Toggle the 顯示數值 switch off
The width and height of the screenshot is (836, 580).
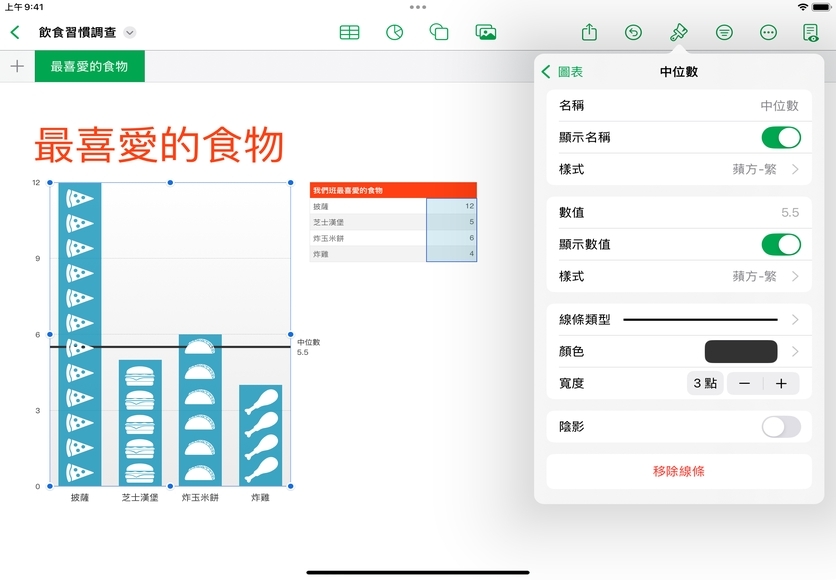(780, 244)
